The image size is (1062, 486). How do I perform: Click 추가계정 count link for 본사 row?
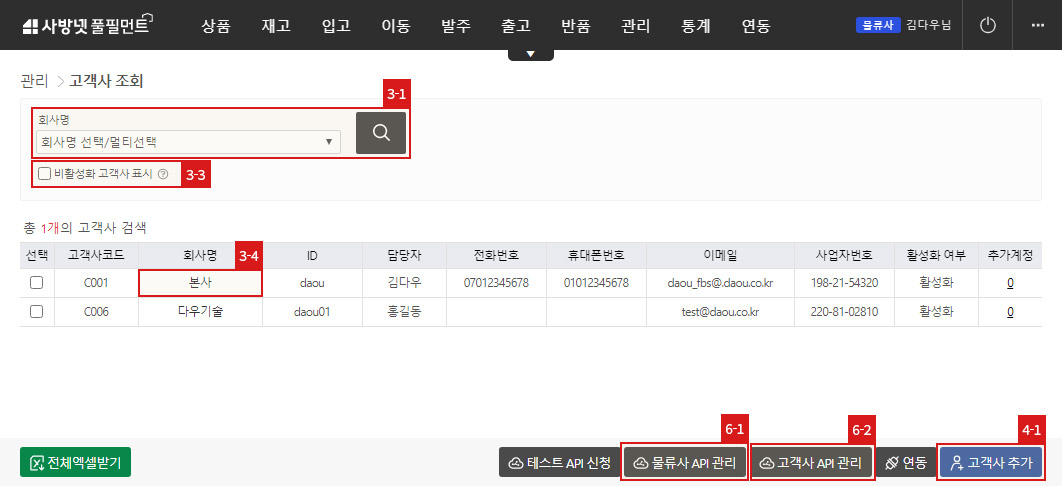1010,283
